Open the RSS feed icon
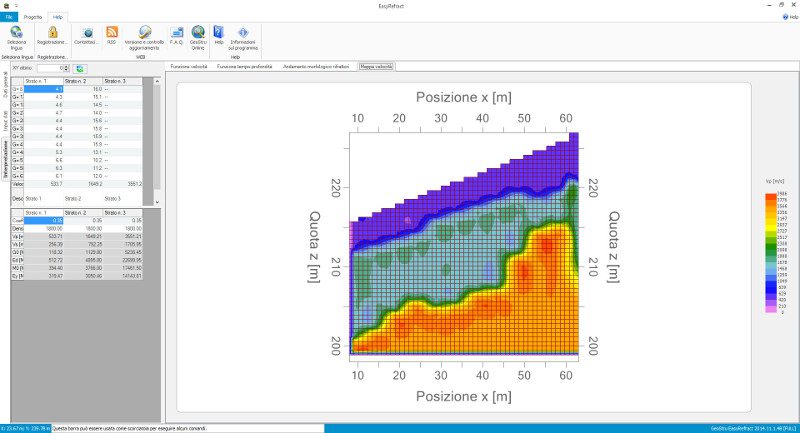 pyautogui.click(x=112, y=33)
